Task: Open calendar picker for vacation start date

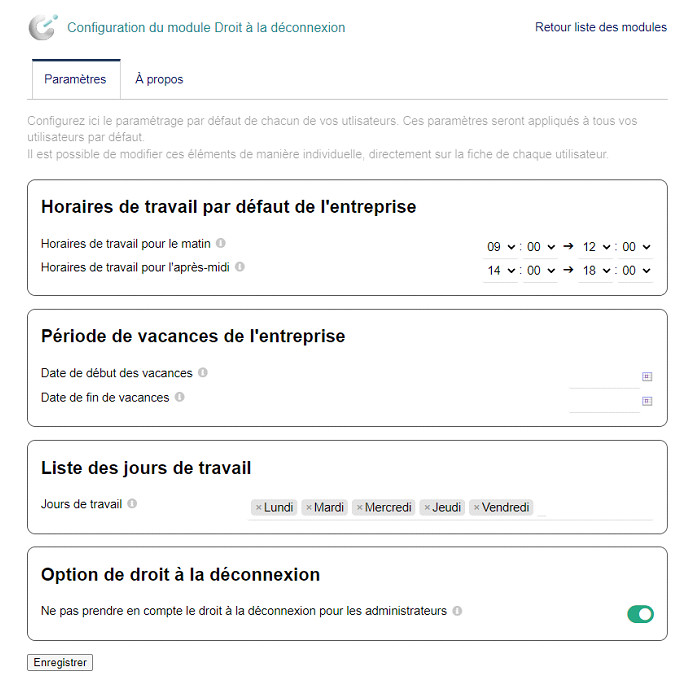Action: pyautogui.click(x=647, y=377)
